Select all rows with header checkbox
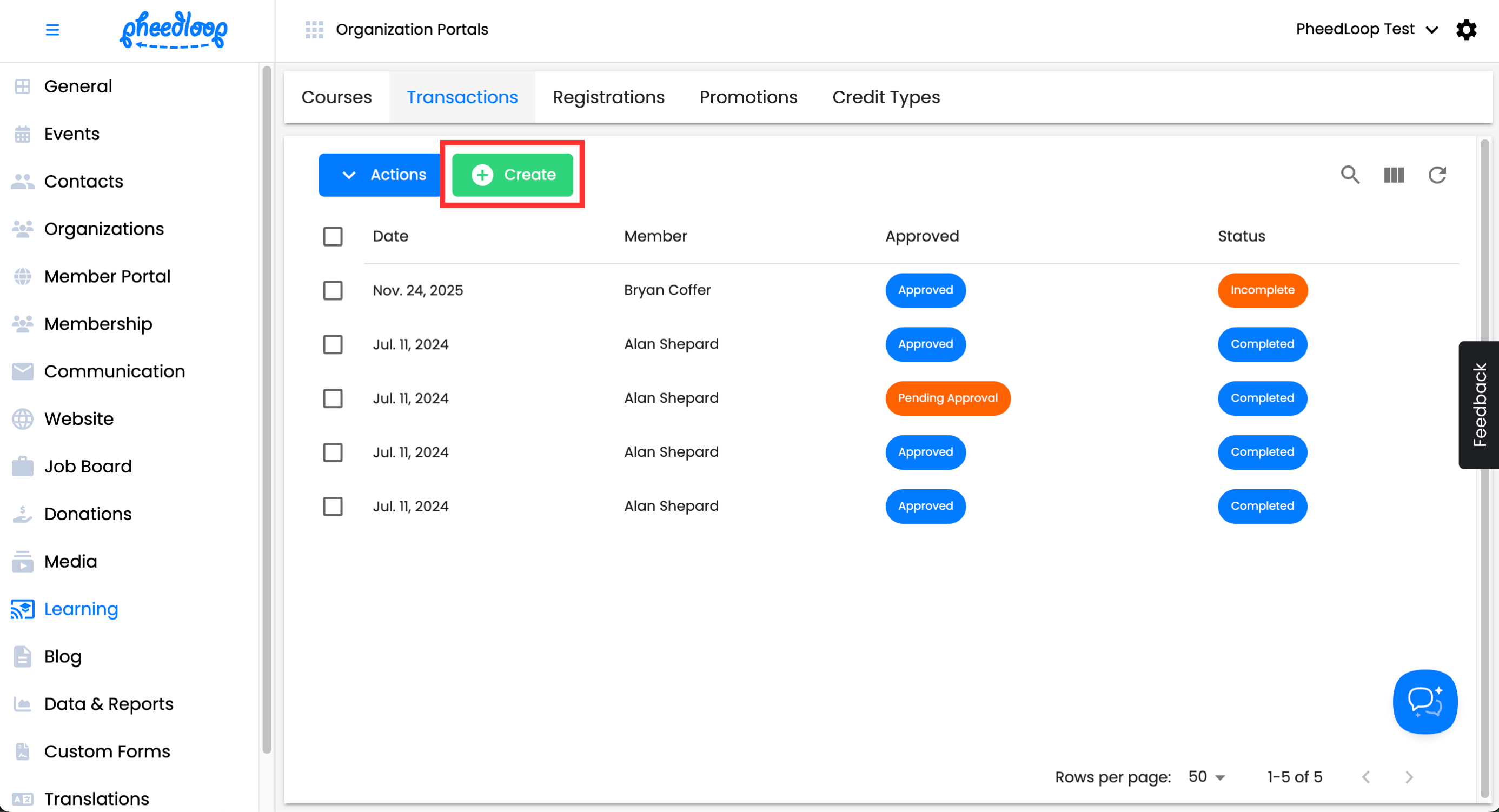Screen dimensions: 1499x812 333,236
